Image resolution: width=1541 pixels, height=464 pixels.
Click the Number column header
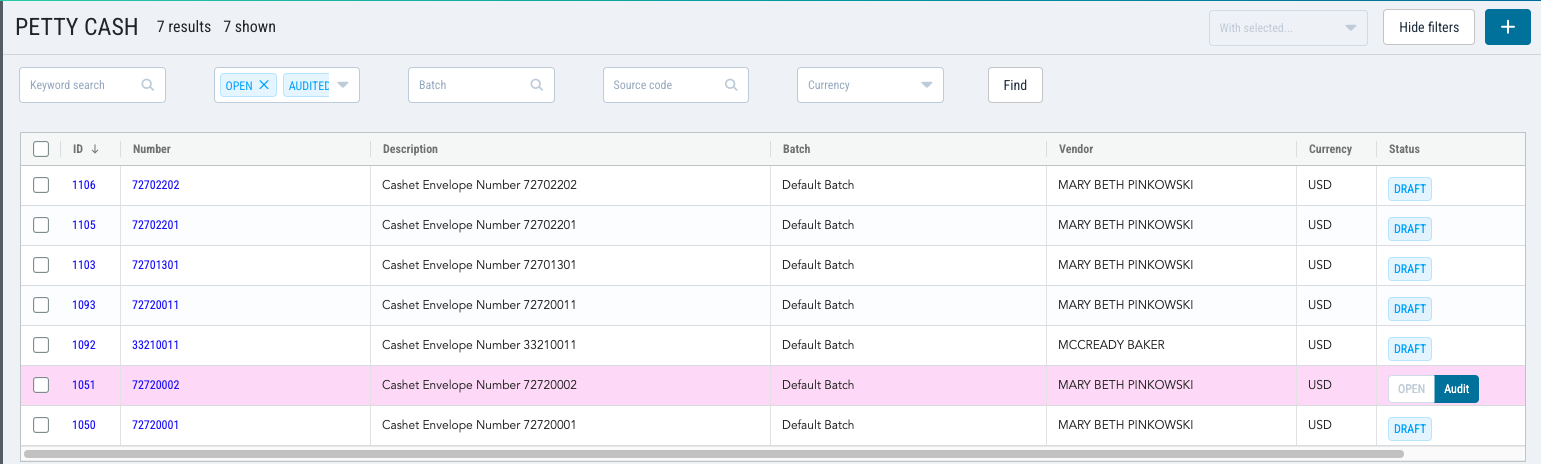click(x=152, y=149)
